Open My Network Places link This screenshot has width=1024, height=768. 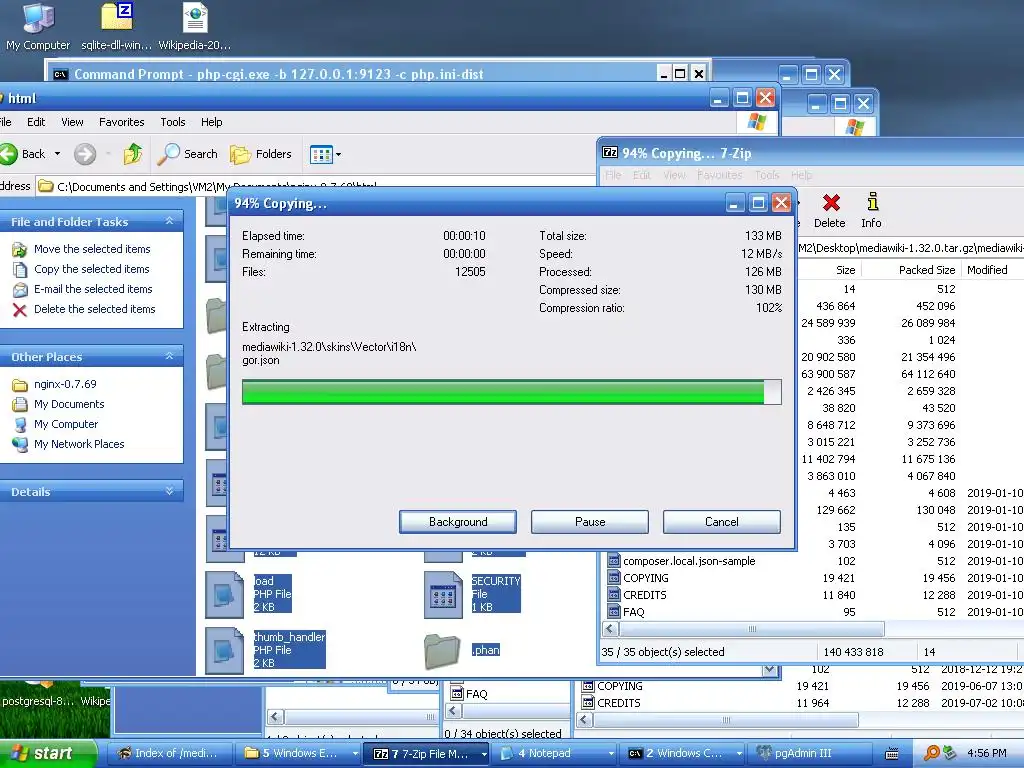coord(79,444)
